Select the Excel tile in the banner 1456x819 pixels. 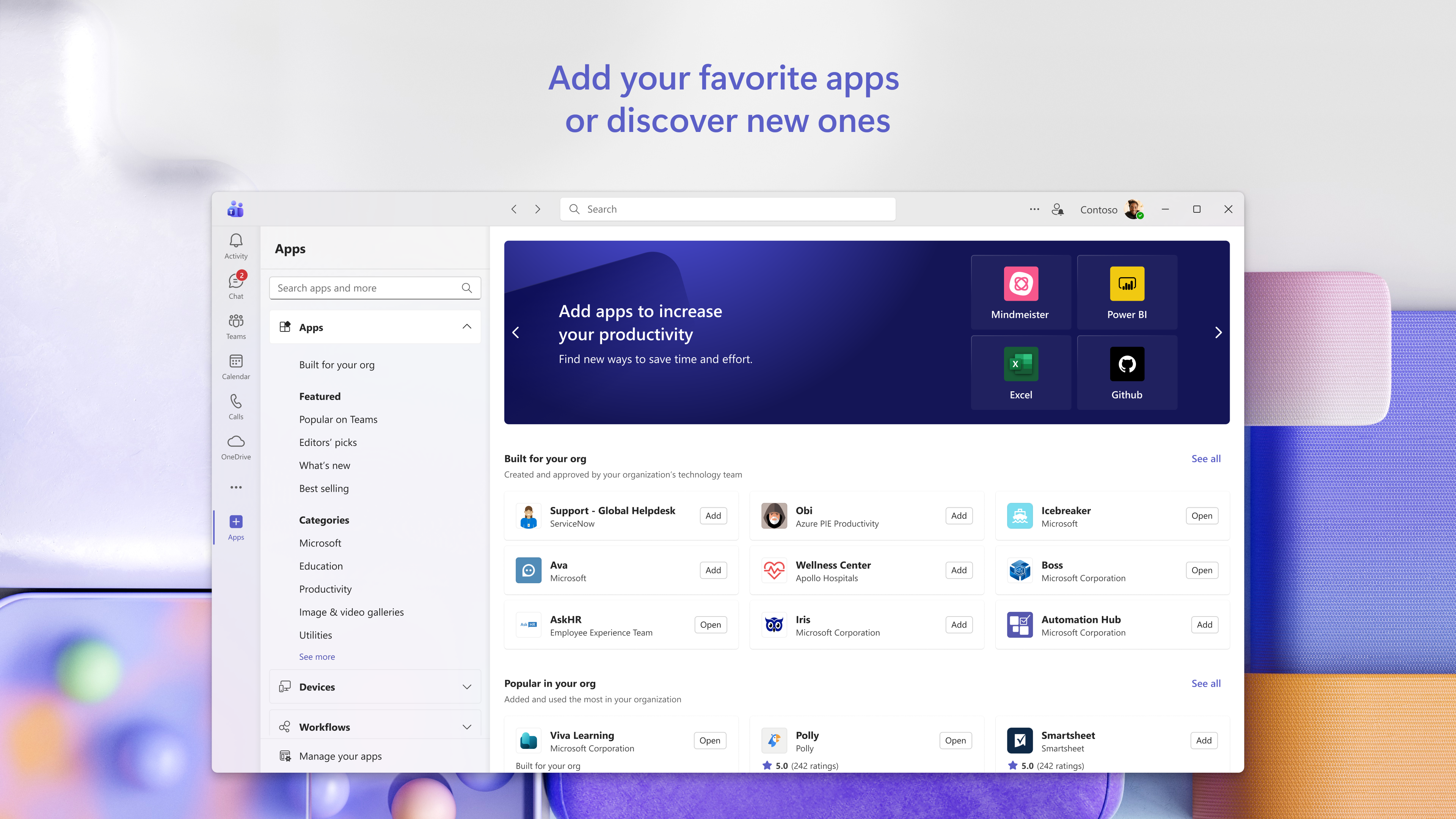(x=1021, y=372)
